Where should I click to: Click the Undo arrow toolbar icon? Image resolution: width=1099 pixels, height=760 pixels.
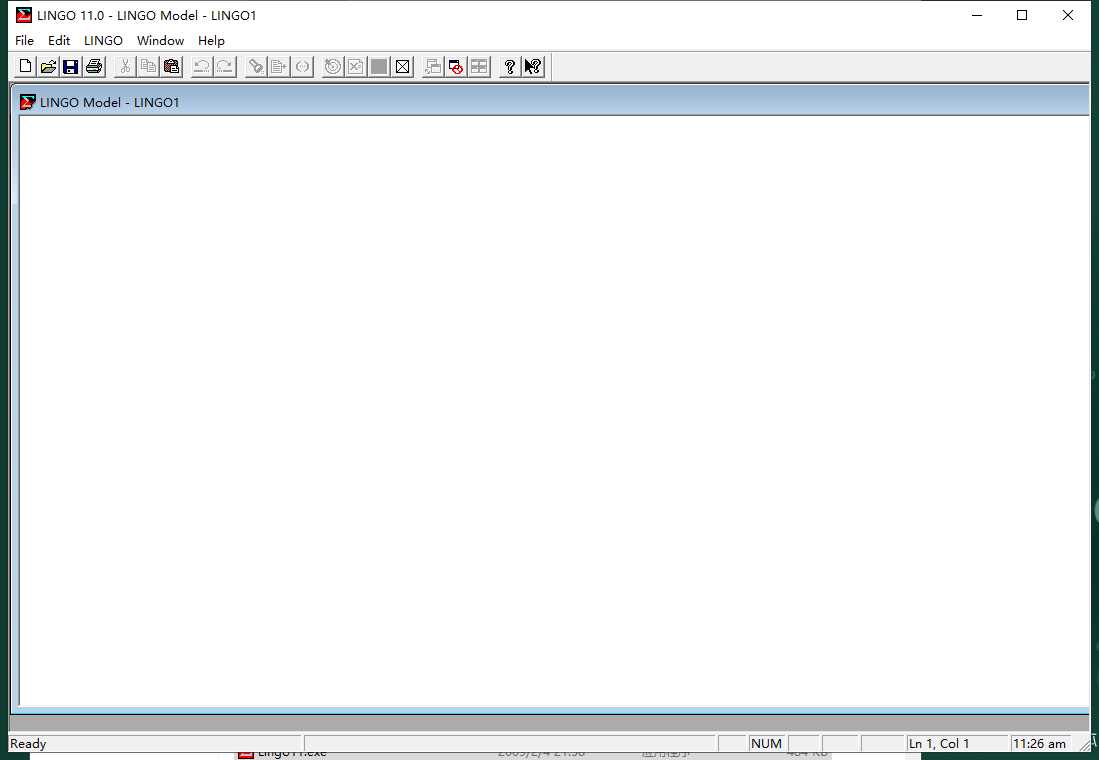point(202,67)
